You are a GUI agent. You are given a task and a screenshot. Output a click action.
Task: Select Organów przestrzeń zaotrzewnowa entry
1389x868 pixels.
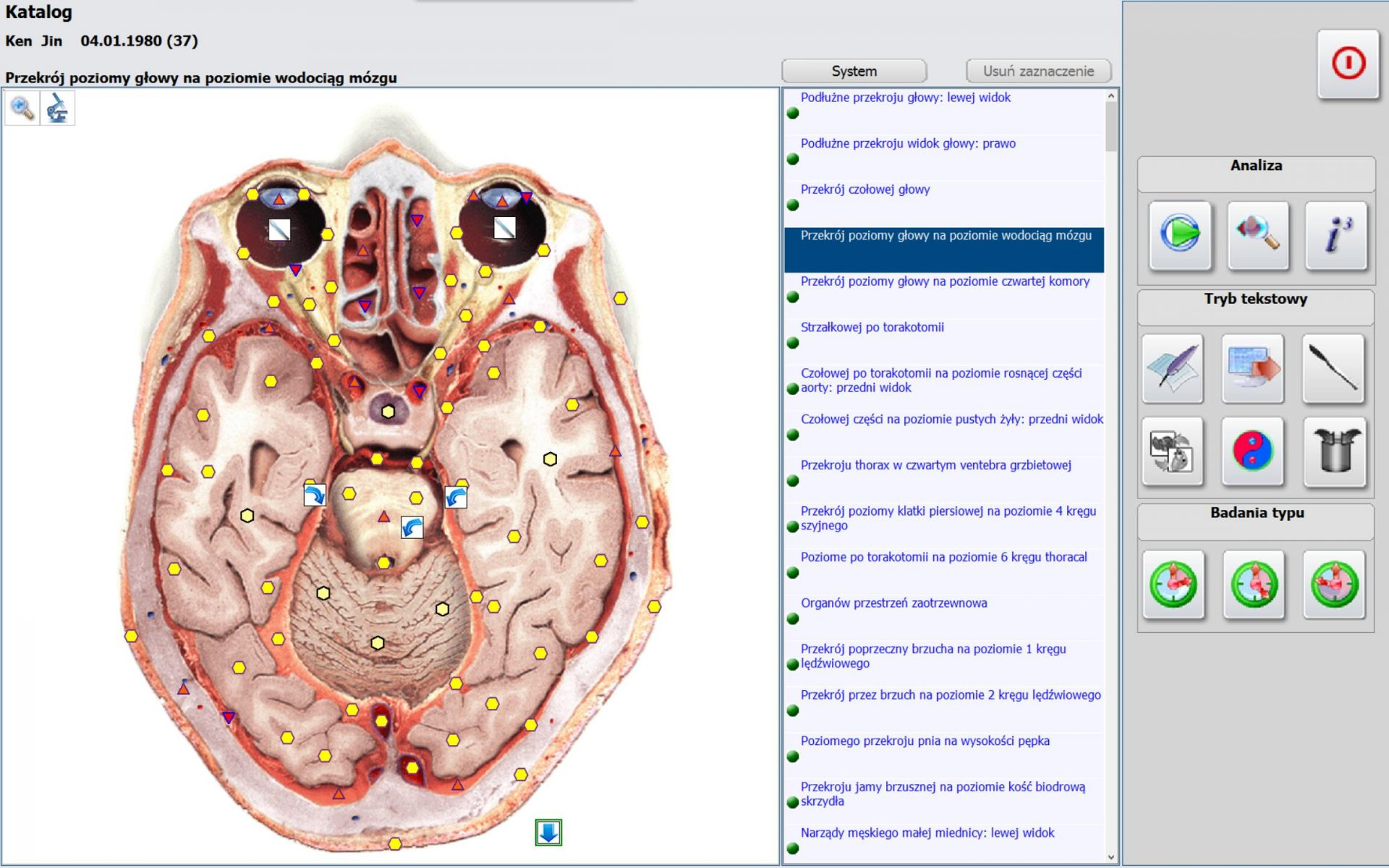coord(893,603)
